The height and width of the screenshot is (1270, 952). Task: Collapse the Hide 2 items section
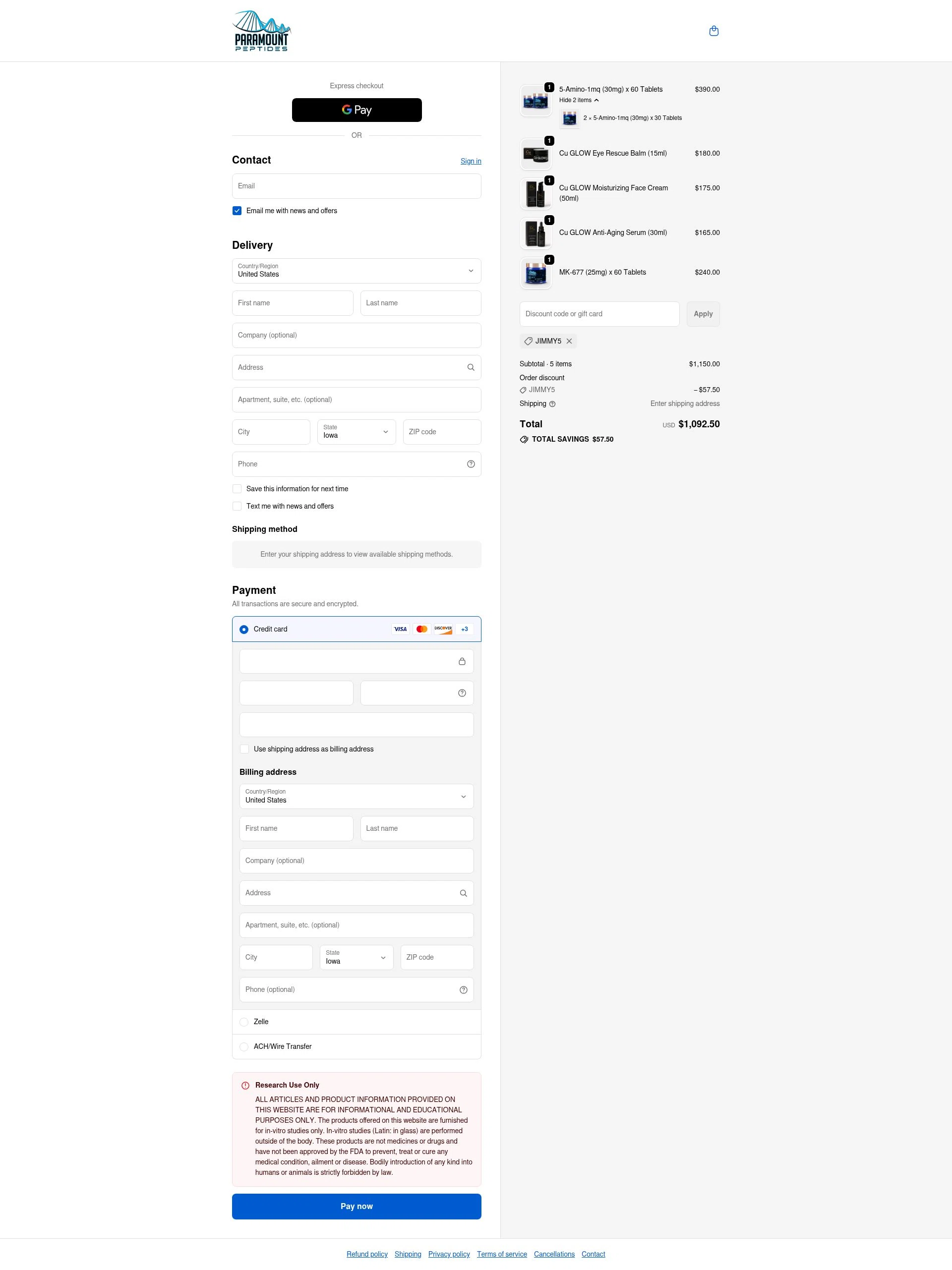pyautogui.click(x=578, y=100)
